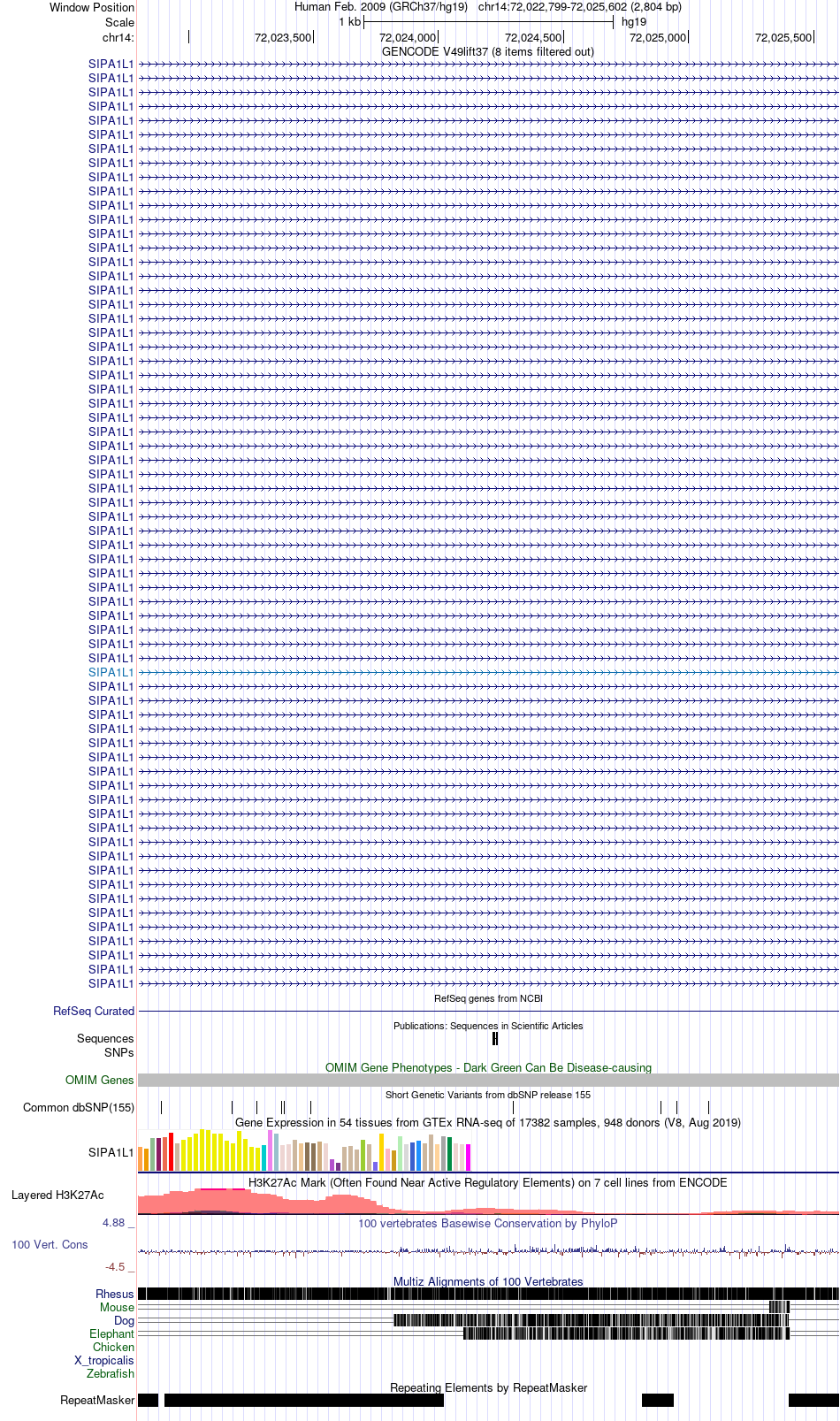Screen dimensions: 840x1421
Task: Click the GTEx Gene Expression track title
Action: tap(488, 1122)
